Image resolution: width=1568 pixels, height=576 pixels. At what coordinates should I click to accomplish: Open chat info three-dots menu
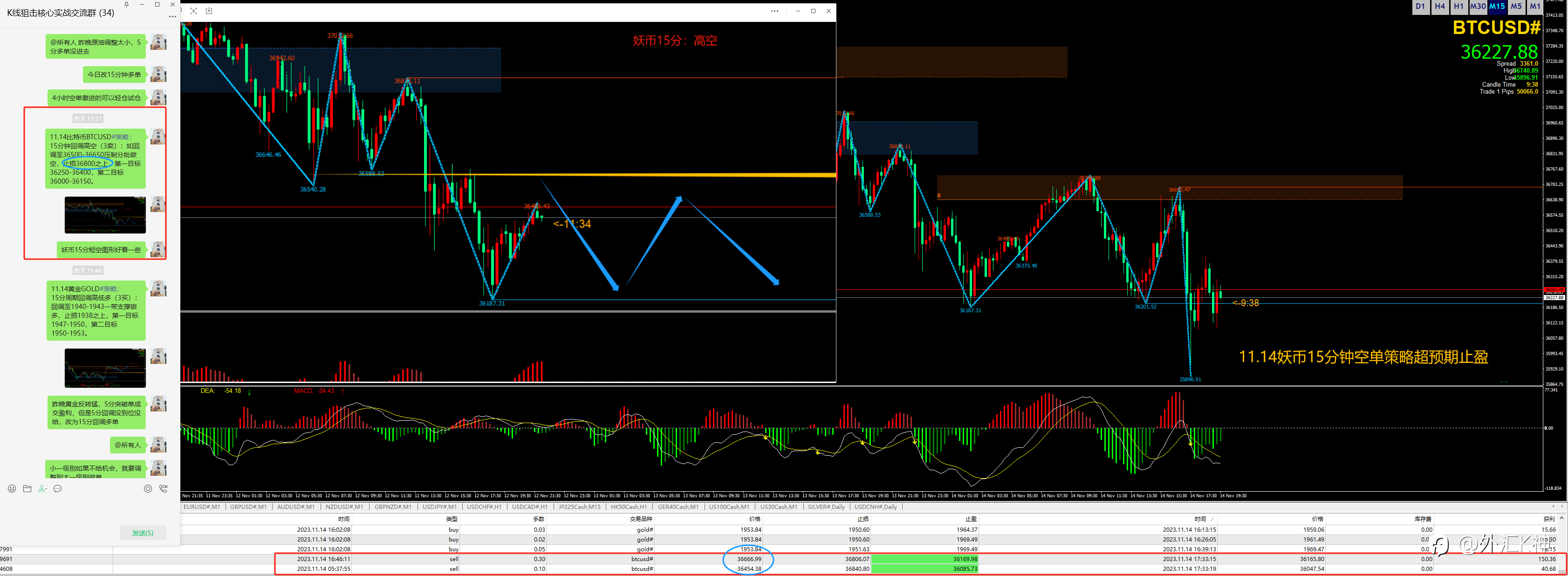[172, 16]
